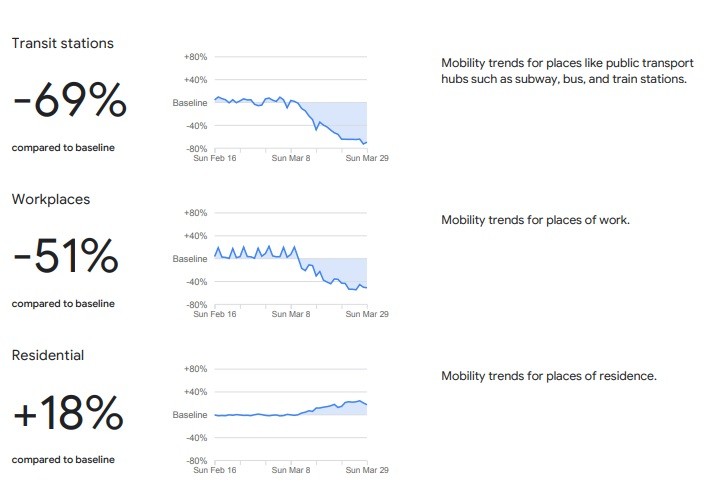Screen dimensions: 725x497
Task: Click the Transit stations heading
Action: click(63, 43)
